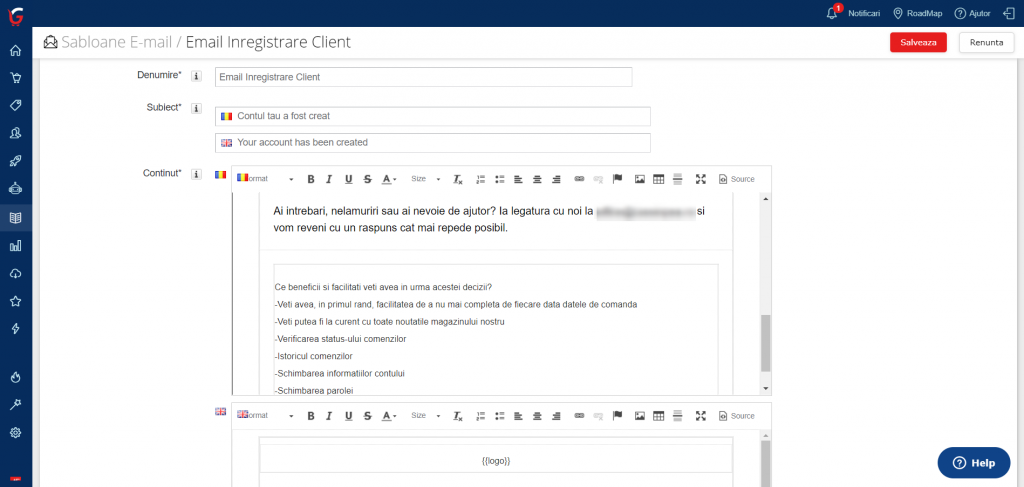
Task: Toggle Bold in the Romanian editor toolbar
Action: point(311,179)
